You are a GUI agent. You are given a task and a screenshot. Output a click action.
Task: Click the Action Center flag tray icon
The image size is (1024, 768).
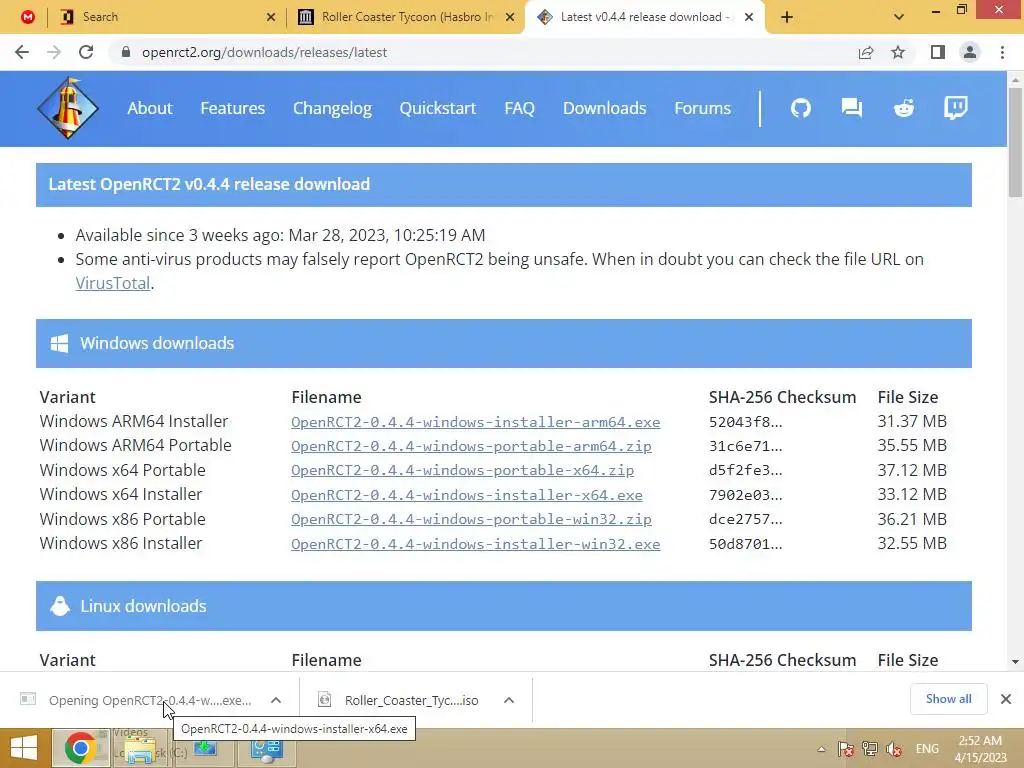coord(846,749)
